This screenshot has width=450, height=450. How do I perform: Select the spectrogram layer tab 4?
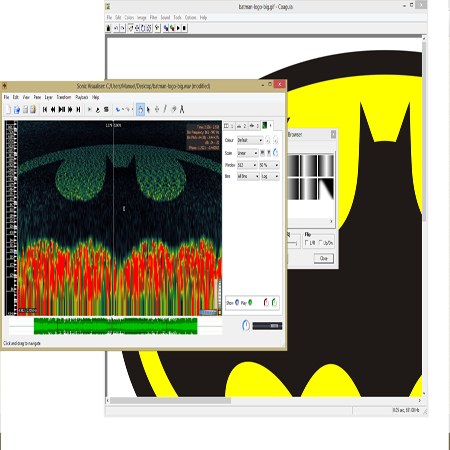pos(267,125)
